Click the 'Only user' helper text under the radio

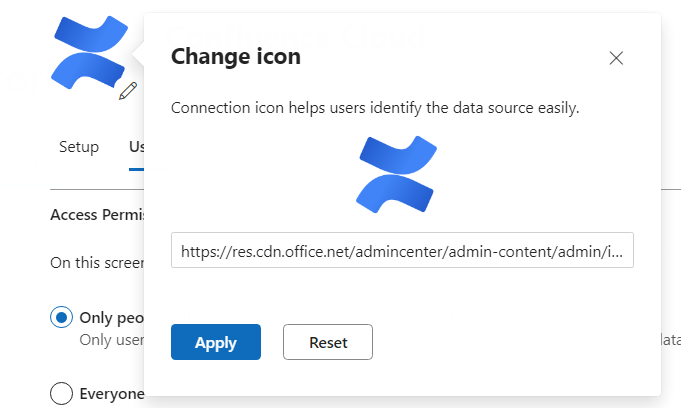111,339
